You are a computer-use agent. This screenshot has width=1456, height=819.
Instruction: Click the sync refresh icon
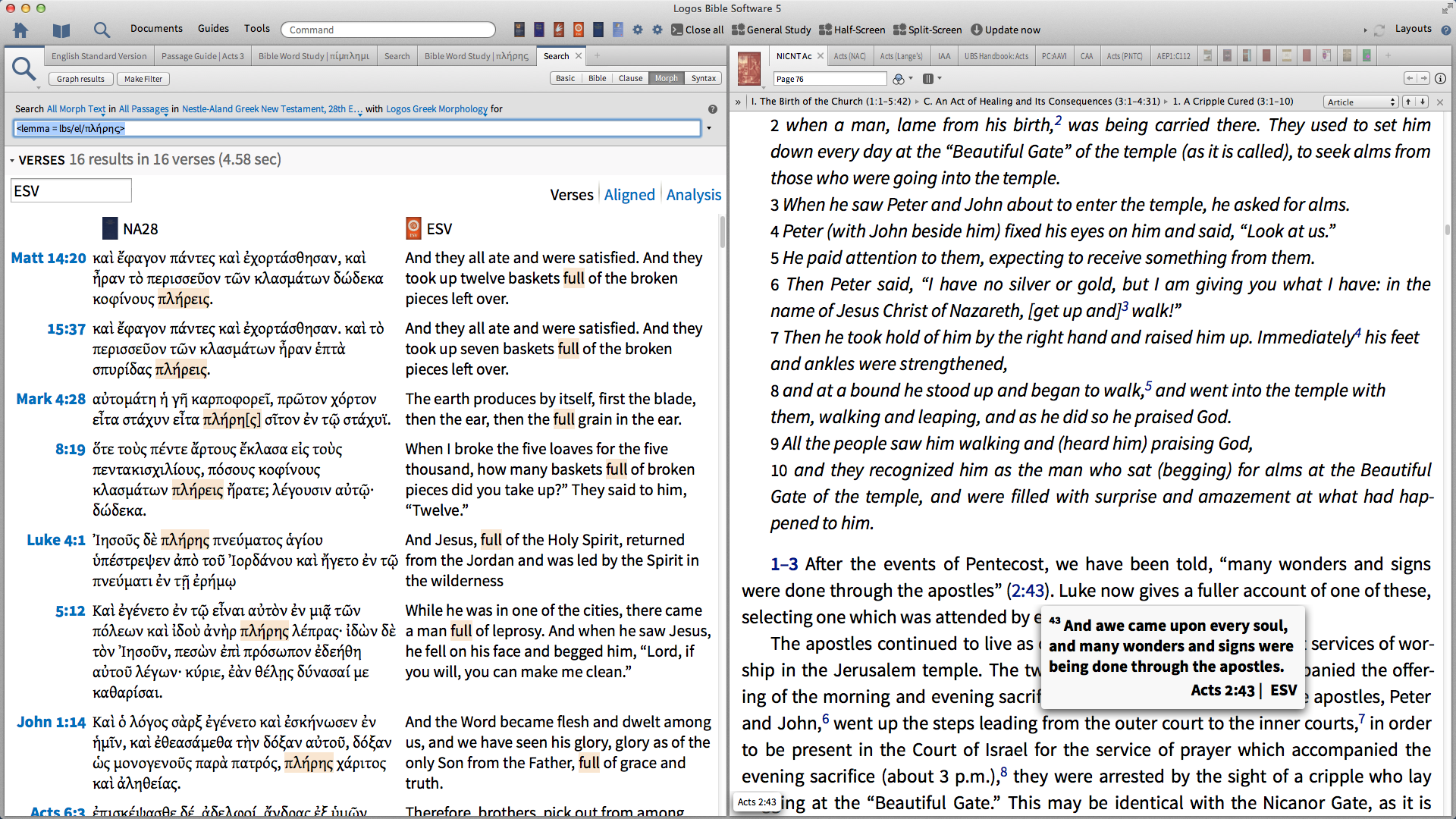[x=1379, y=30]
